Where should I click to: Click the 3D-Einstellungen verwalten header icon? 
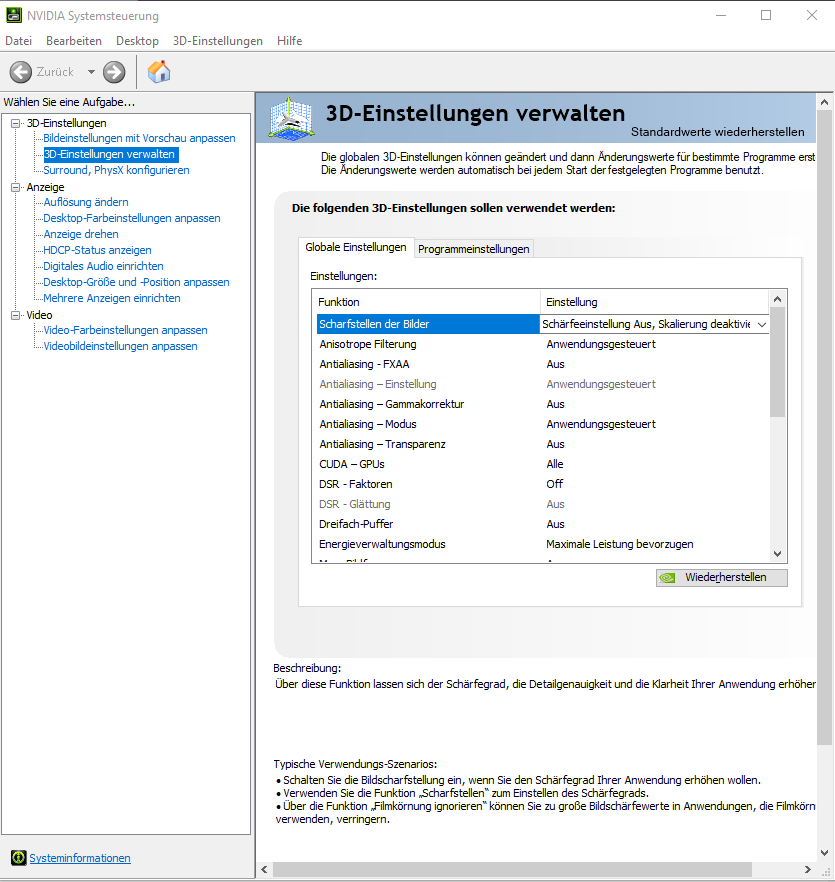[x=290, y=118]
